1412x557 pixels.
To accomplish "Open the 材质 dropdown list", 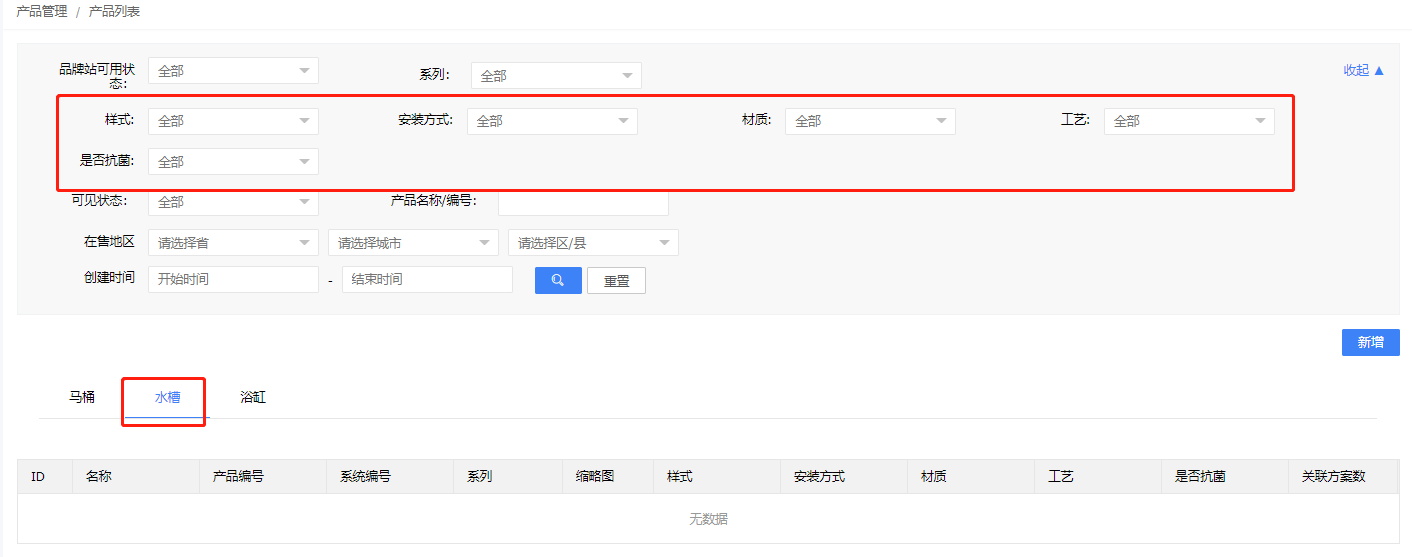I will click(x=869, y=121).
